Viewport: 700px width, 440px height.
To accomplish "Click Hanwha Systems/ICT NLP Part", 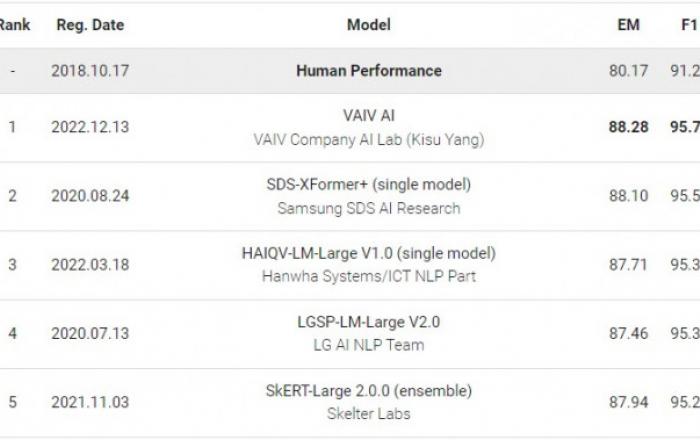I will coord(368,276).
